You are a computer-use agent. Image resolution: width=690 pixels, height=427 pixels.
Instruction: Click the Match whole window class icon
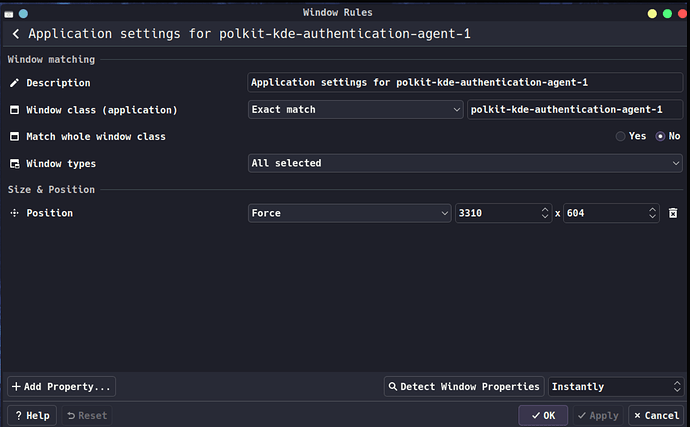click(14, 136)
